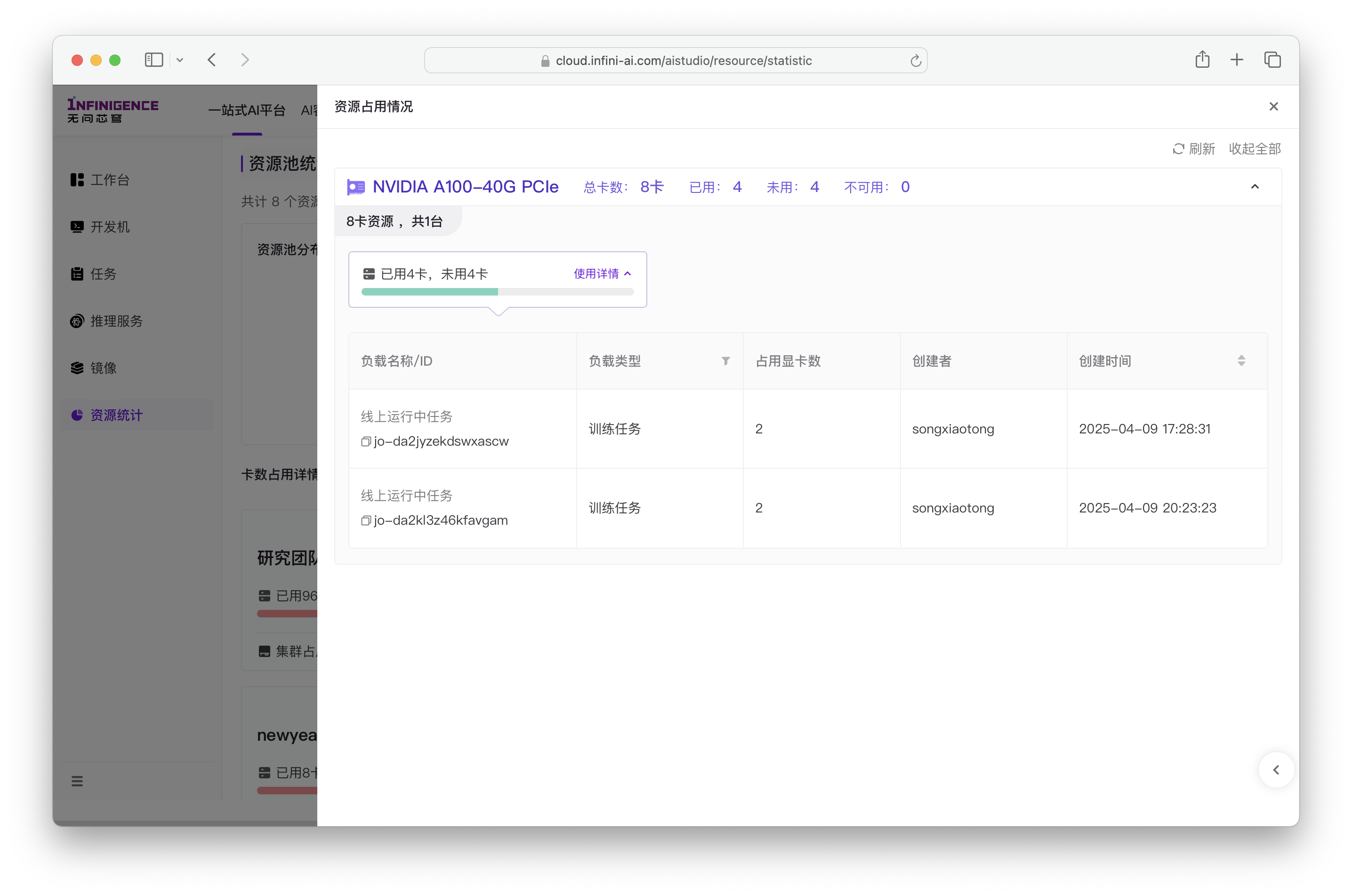The image size is (1352, 896).
Task: Copy ID jo-da2jyzekdswxascw icon
Action: pyautogui.click(x=366, y=442)
